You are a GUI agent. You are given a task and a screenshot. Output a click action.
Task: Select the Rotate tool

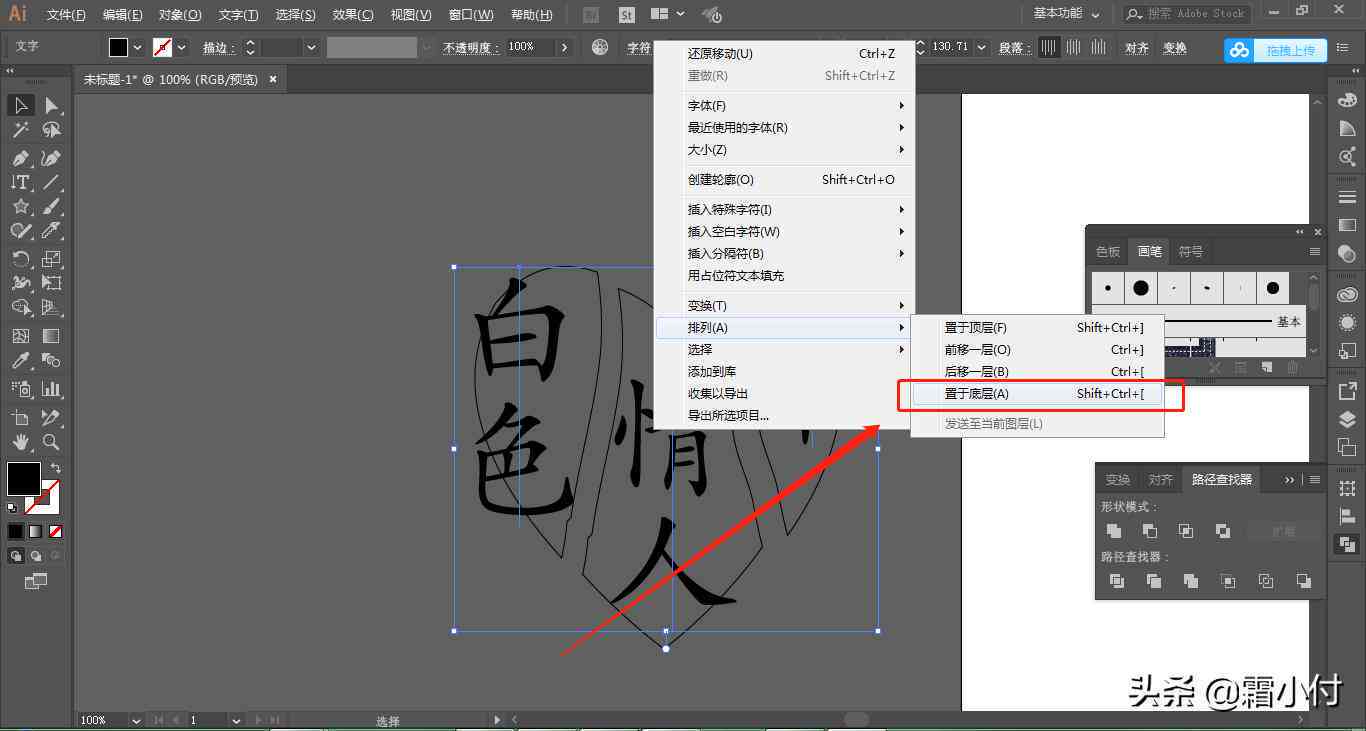pyautogui.click(x=20, y=259)
